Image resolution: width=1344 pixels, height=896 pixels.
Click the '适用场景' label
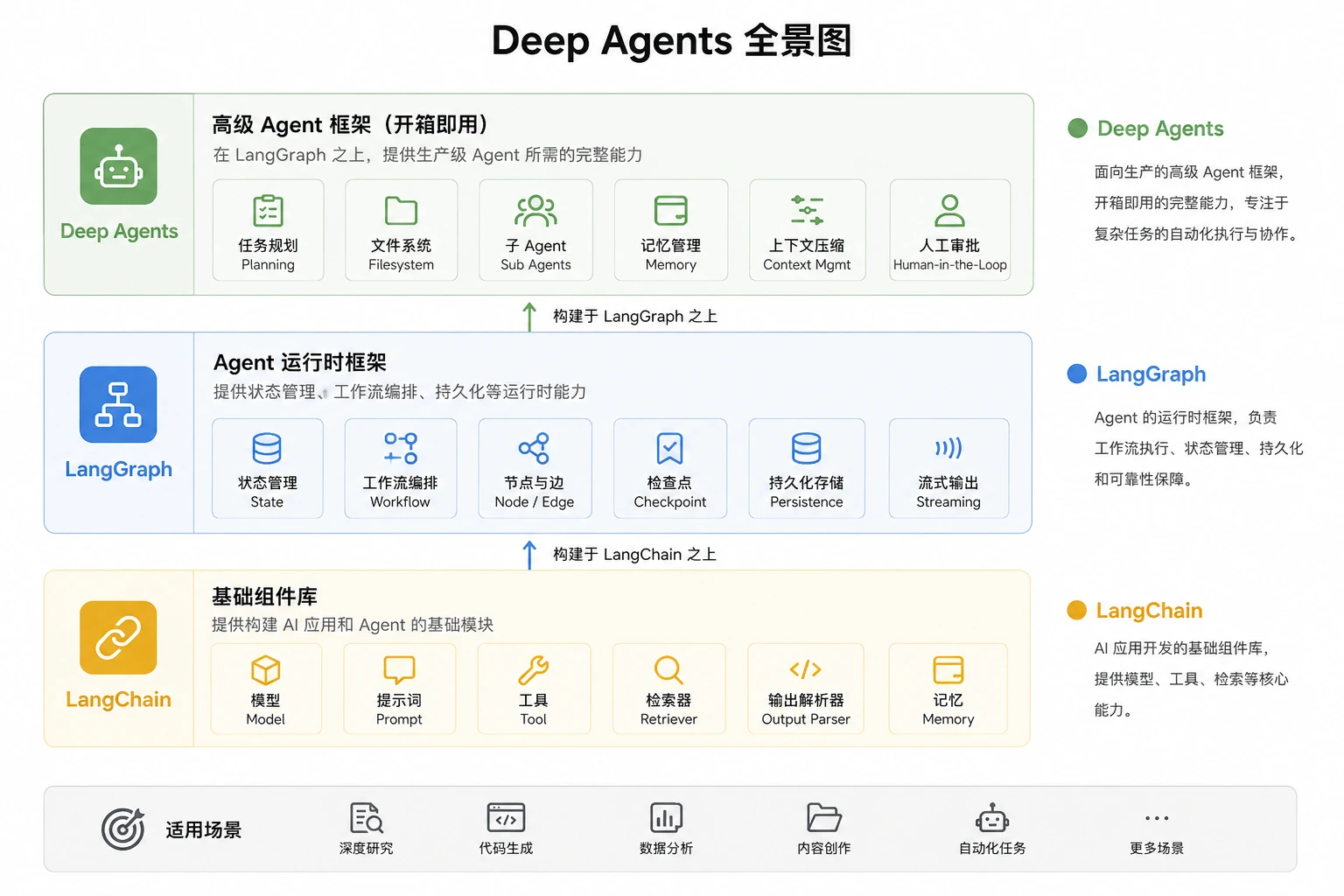click(x=204, y=829)
